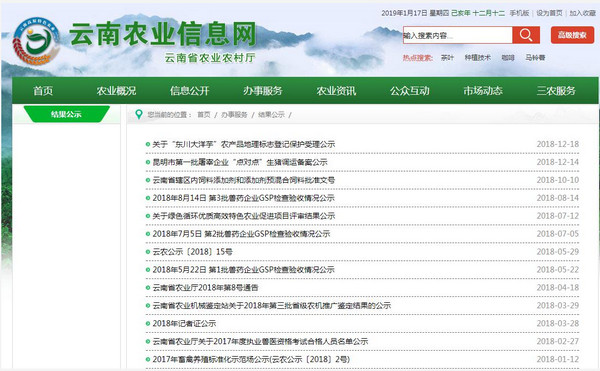Open the 2018年记者证公示 item

click(x=184, y=324)
